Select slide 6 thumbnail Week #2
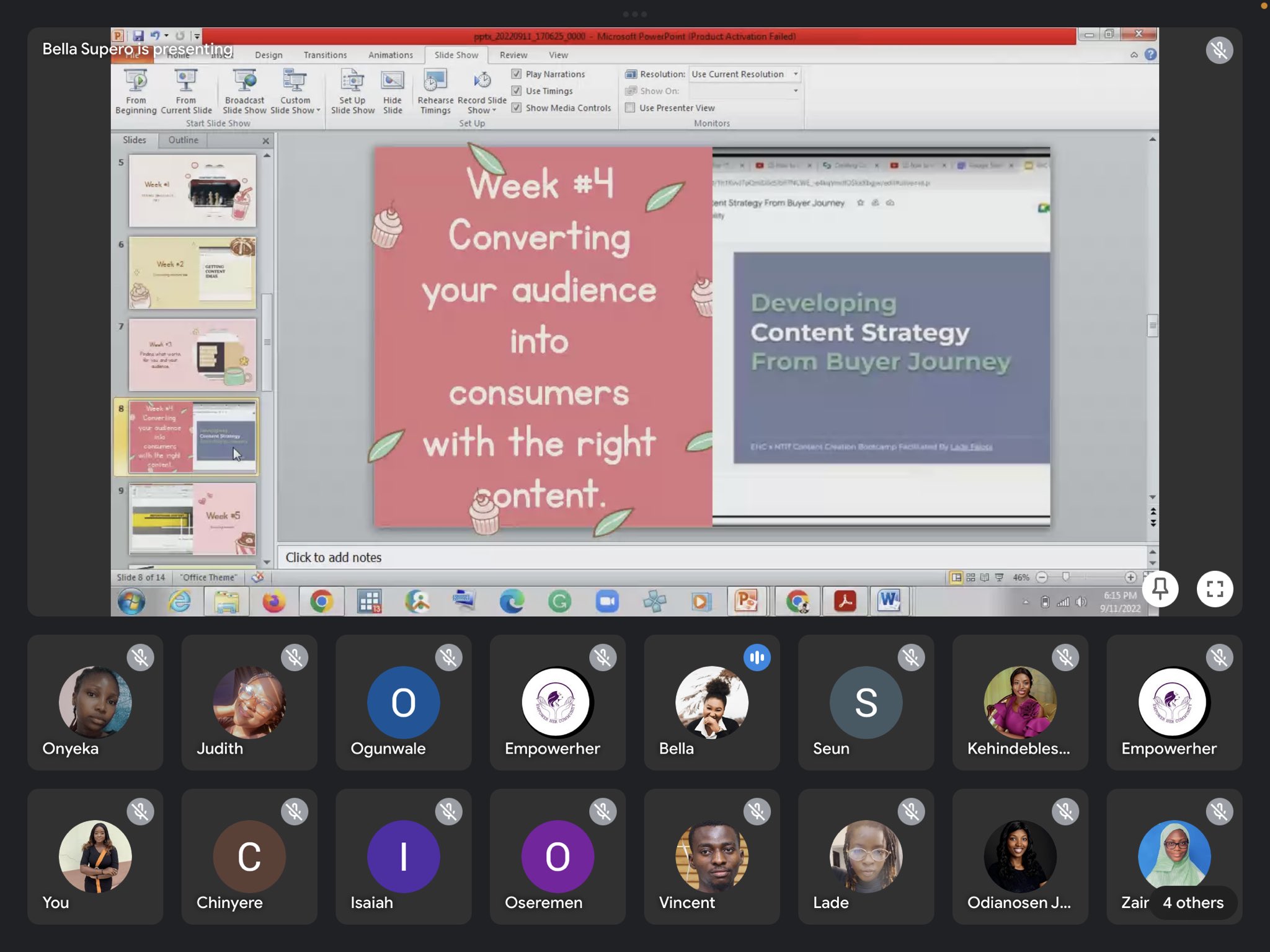Viewport: 1270px width, 952px height. (x=192, y=273)
